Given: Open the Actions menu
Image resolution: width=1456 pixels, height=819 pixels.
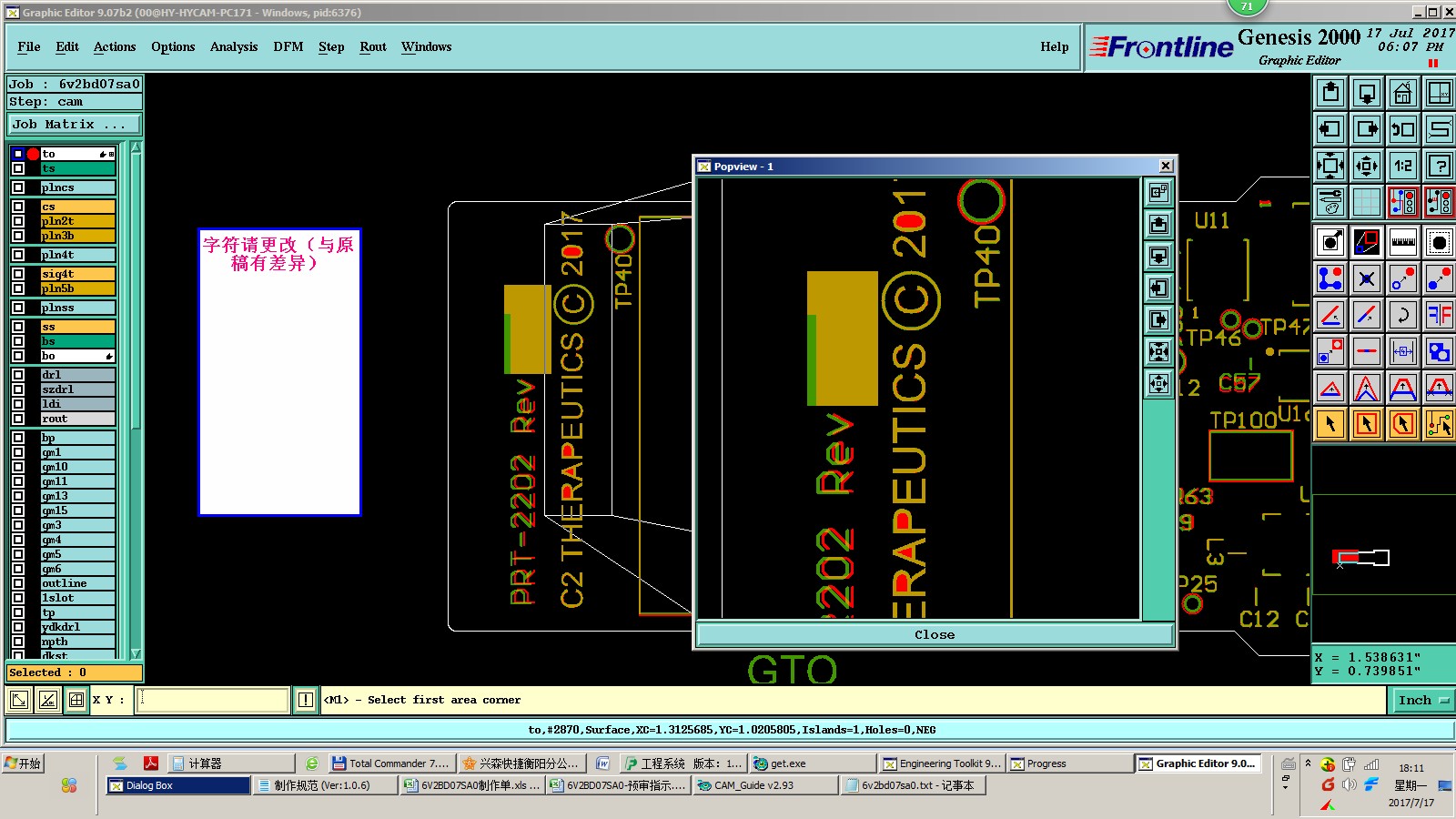Looking at the screenshot, I should click(115, 46).
